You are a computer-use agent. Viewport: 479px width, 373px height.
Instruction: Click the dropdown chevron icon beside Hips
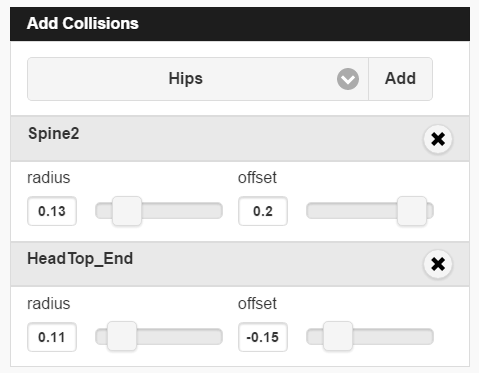click(348, 79)
